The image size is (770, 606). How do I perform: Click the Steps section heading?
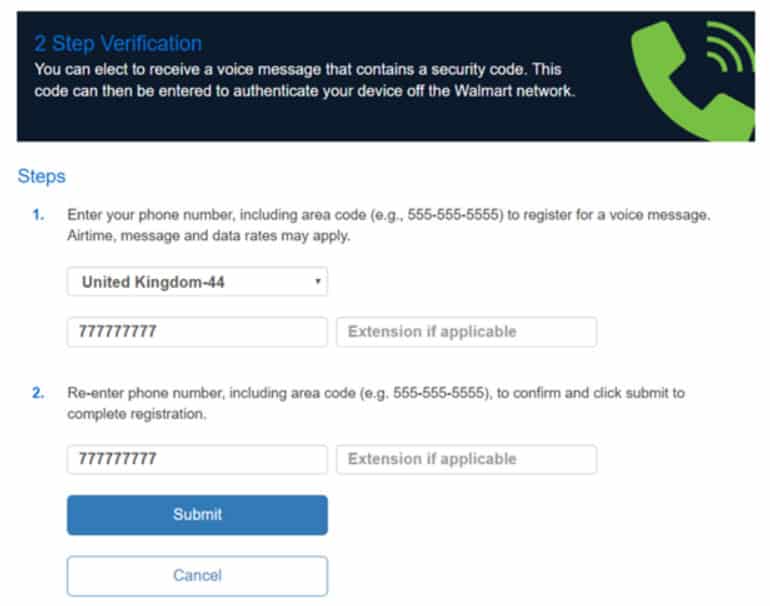pos(41,177)
